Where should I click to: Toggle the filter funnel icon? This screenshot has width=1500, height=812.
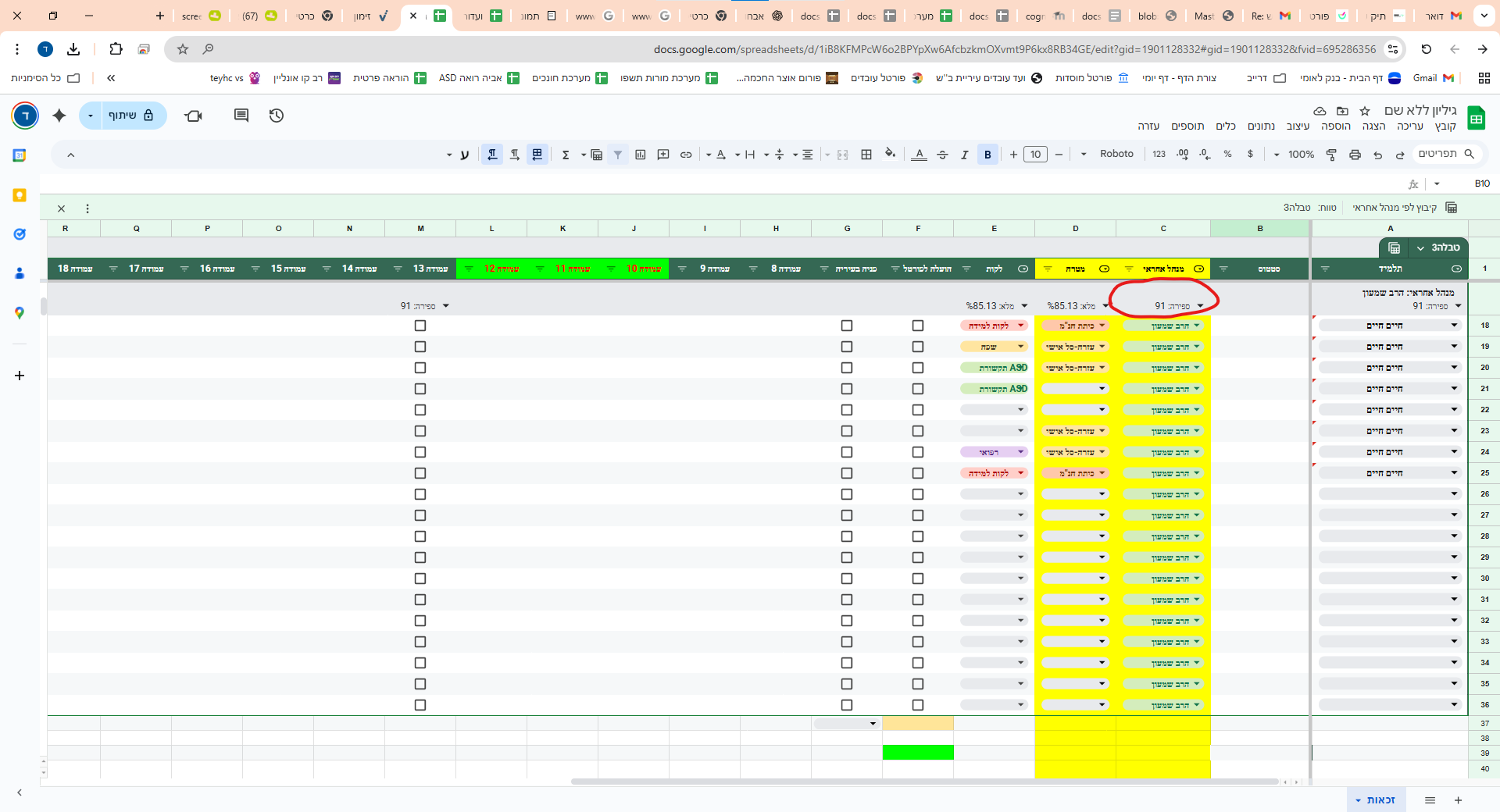(618, 155)
